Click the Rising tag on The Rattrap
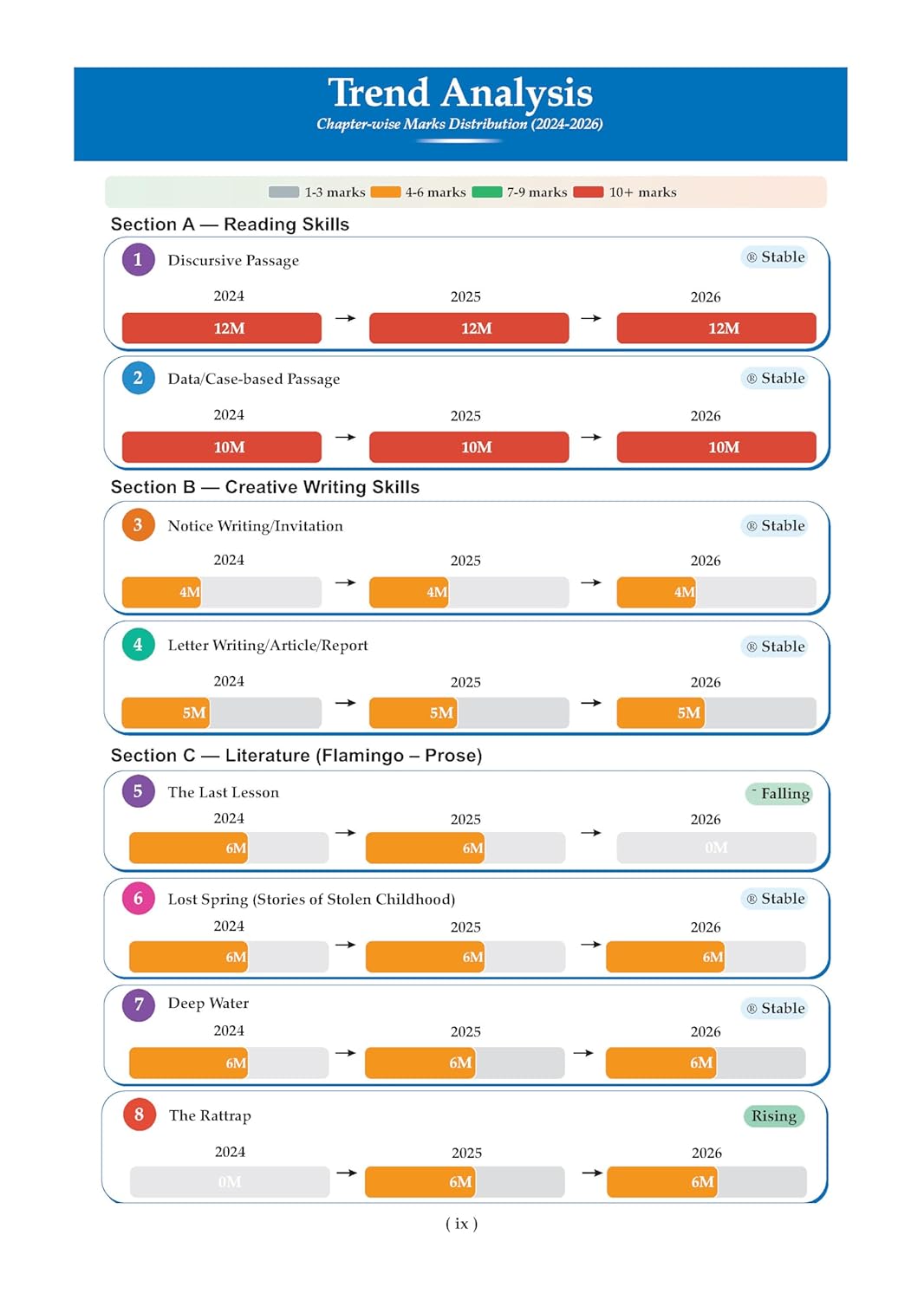Screen dimensions: 924x1300 pyautogui.click(x=774, y=1115)
